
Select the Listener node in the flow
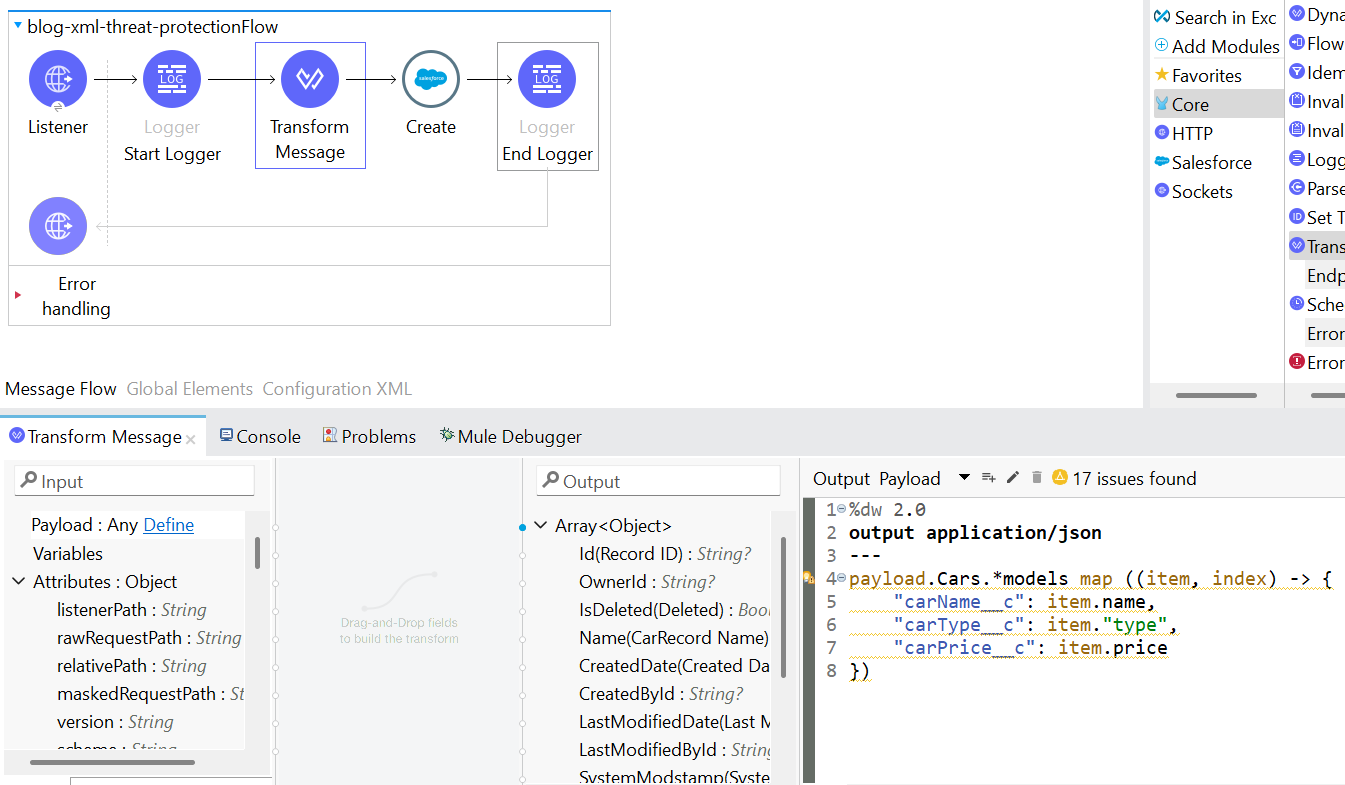coord(58,80)
